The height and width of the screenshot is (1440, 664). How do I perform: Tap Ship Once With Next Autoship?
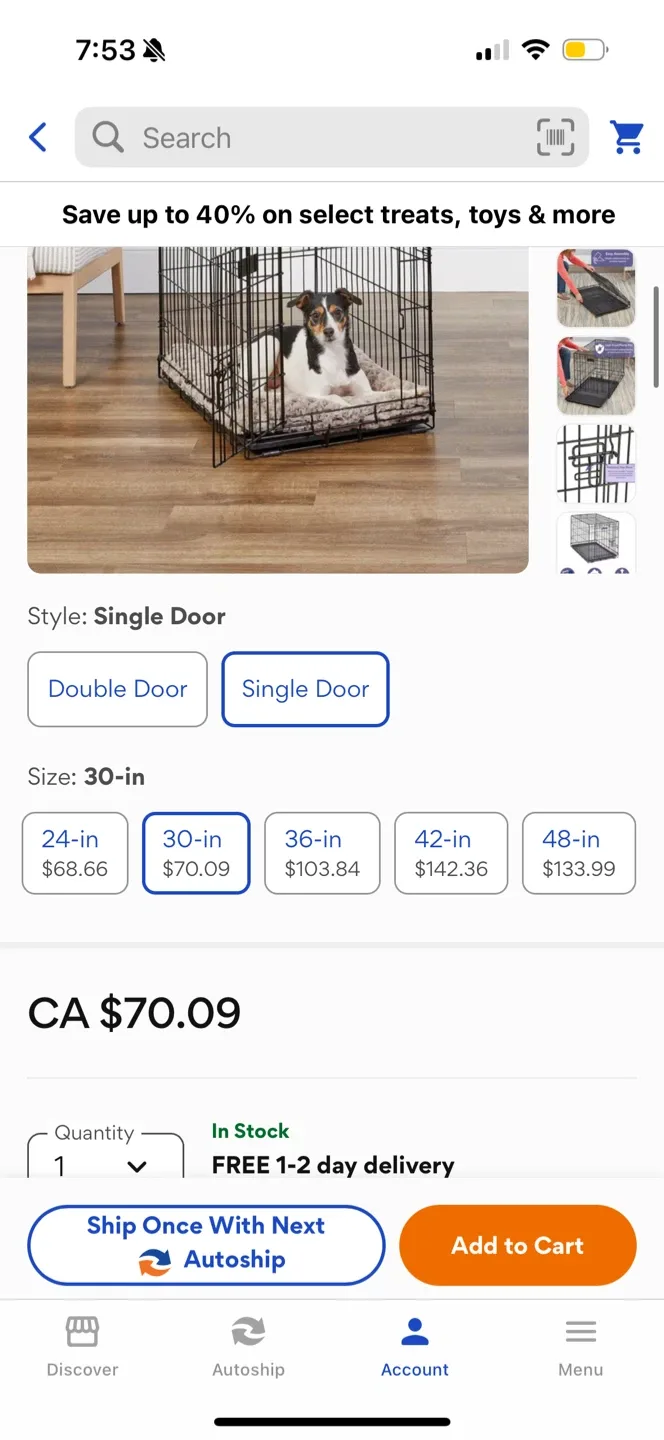(206, 1245)
